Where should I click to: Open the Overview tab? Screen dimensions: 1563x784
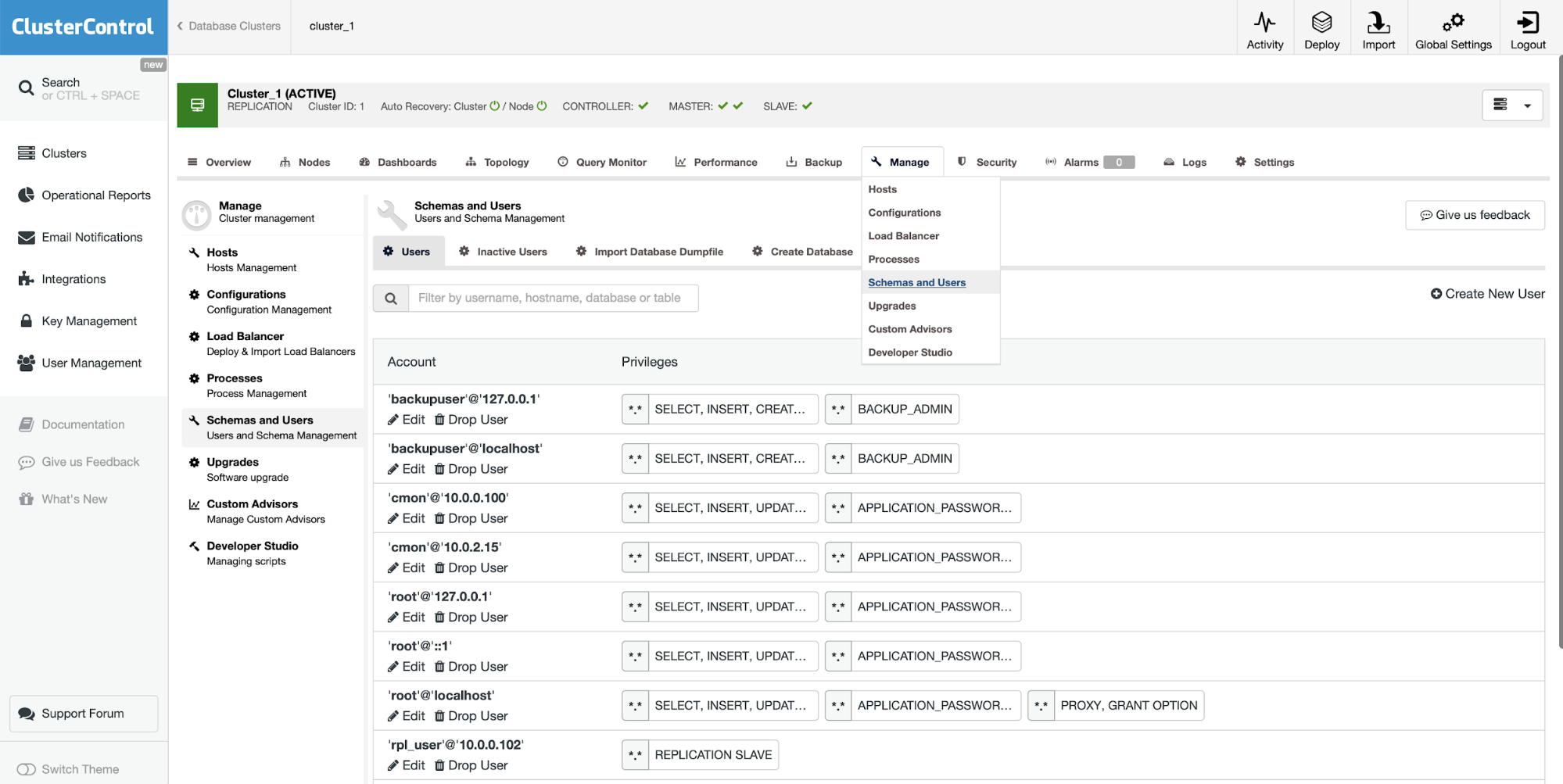click(220, 162)
